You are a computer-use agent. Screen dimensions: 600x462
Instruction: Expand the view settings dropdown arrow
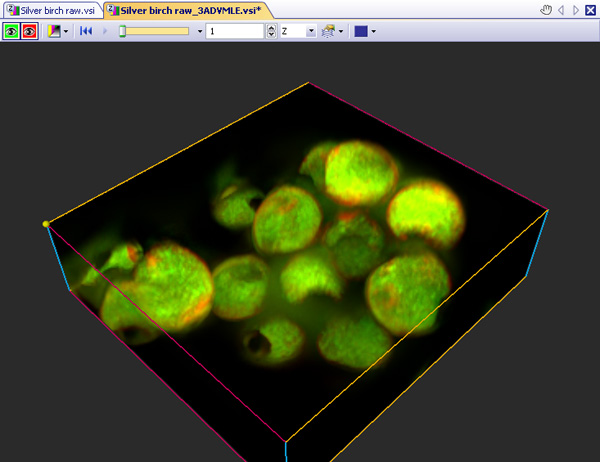[x=341, y=31]
